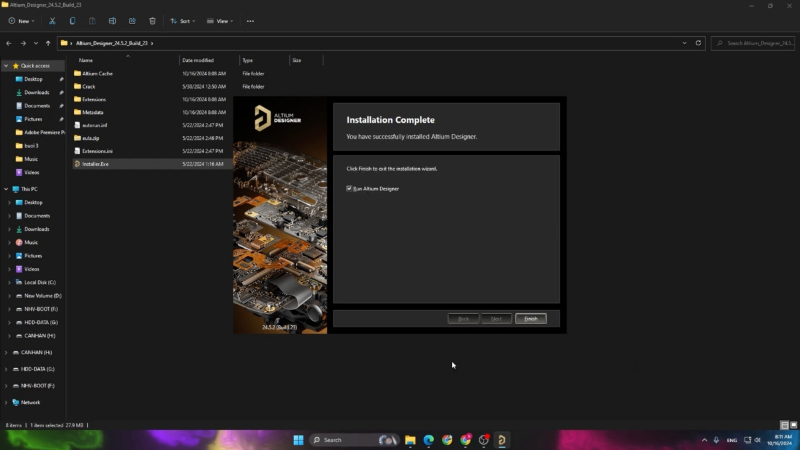Click the taskbar Search box

[x=354, y=440]
